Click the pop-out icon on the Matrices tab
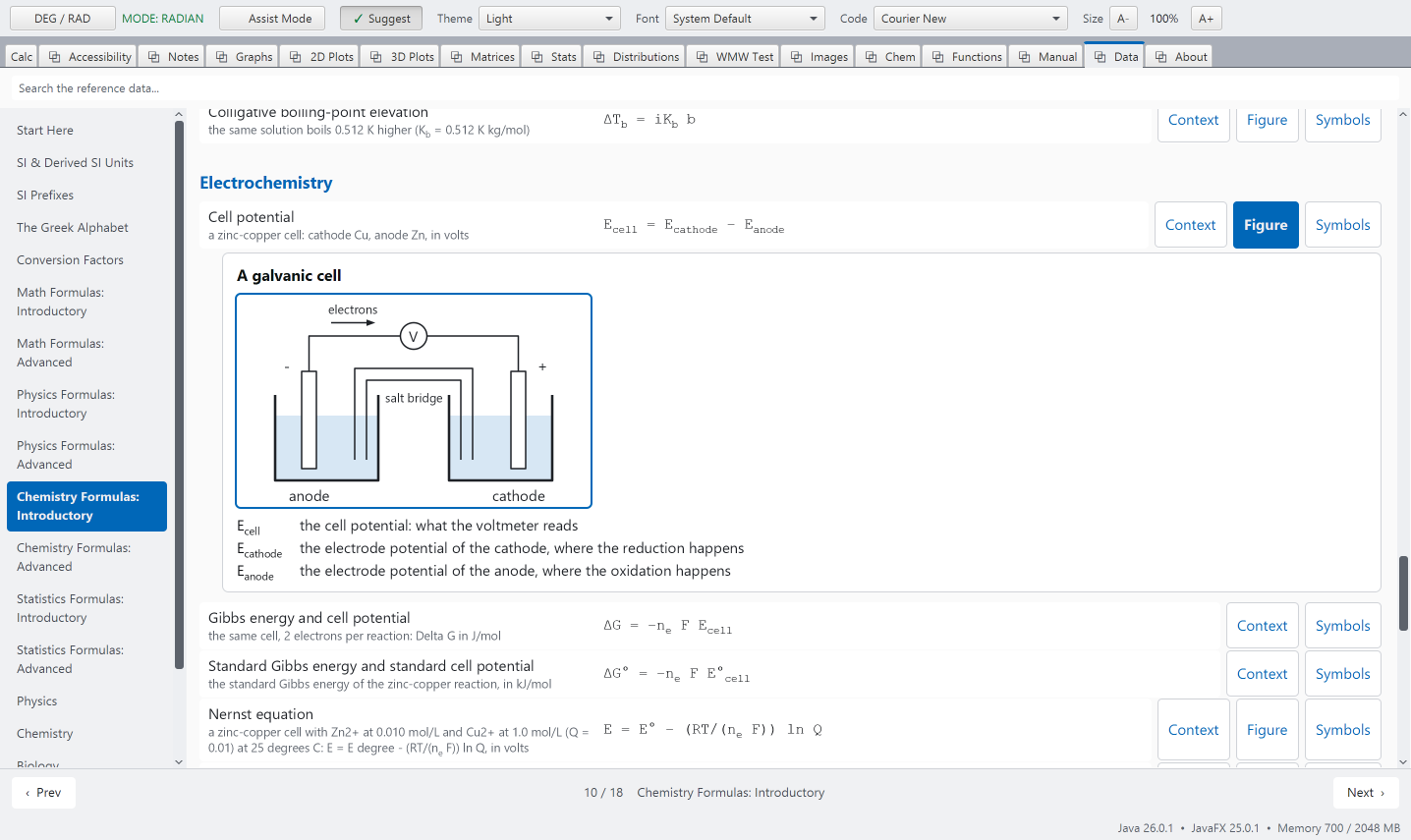 point(457,57)
